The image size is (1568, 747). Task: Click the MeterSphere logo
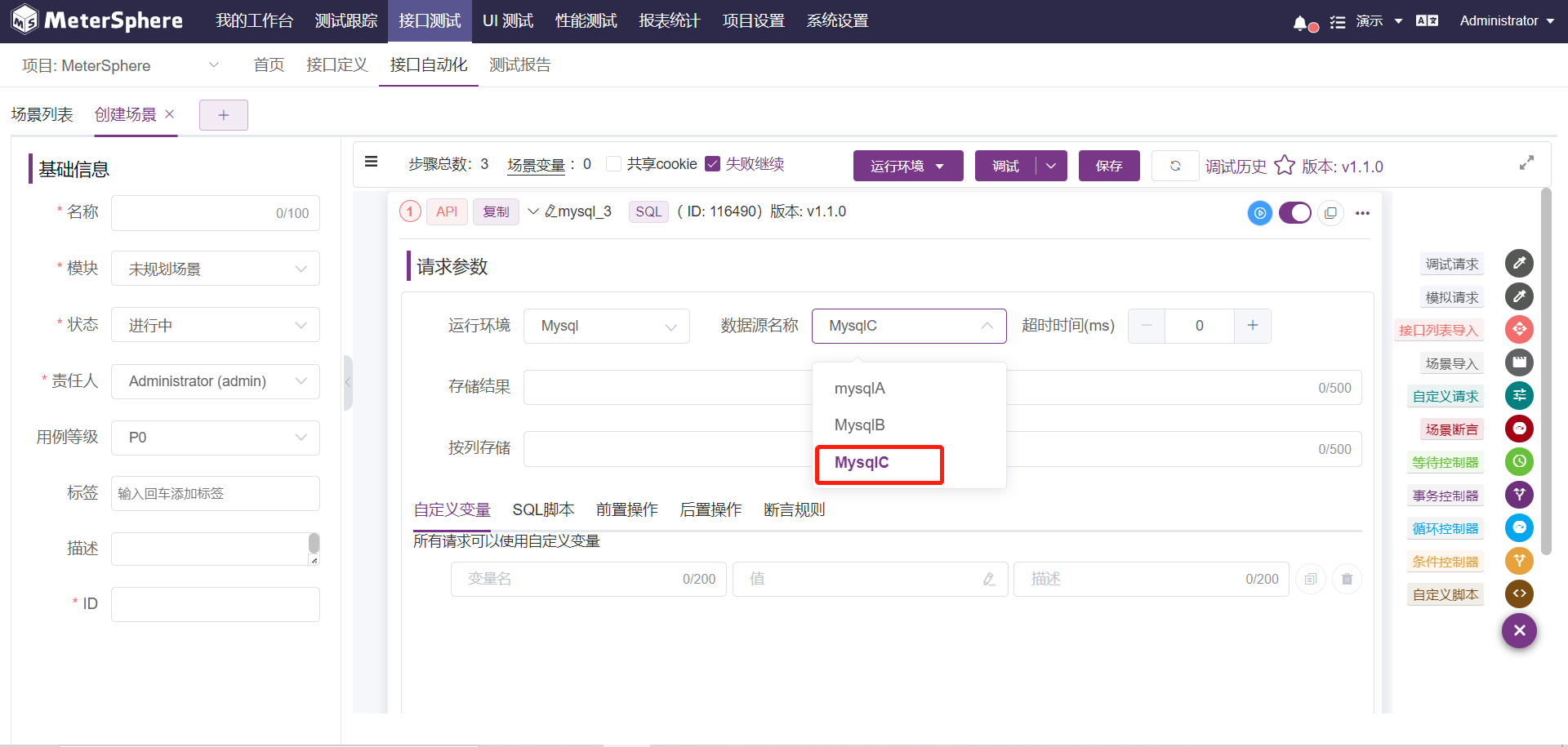tap(97, 20)
